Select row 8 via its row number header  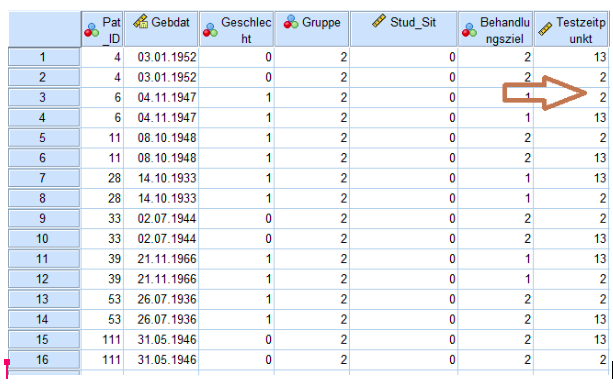pos(44,198)
